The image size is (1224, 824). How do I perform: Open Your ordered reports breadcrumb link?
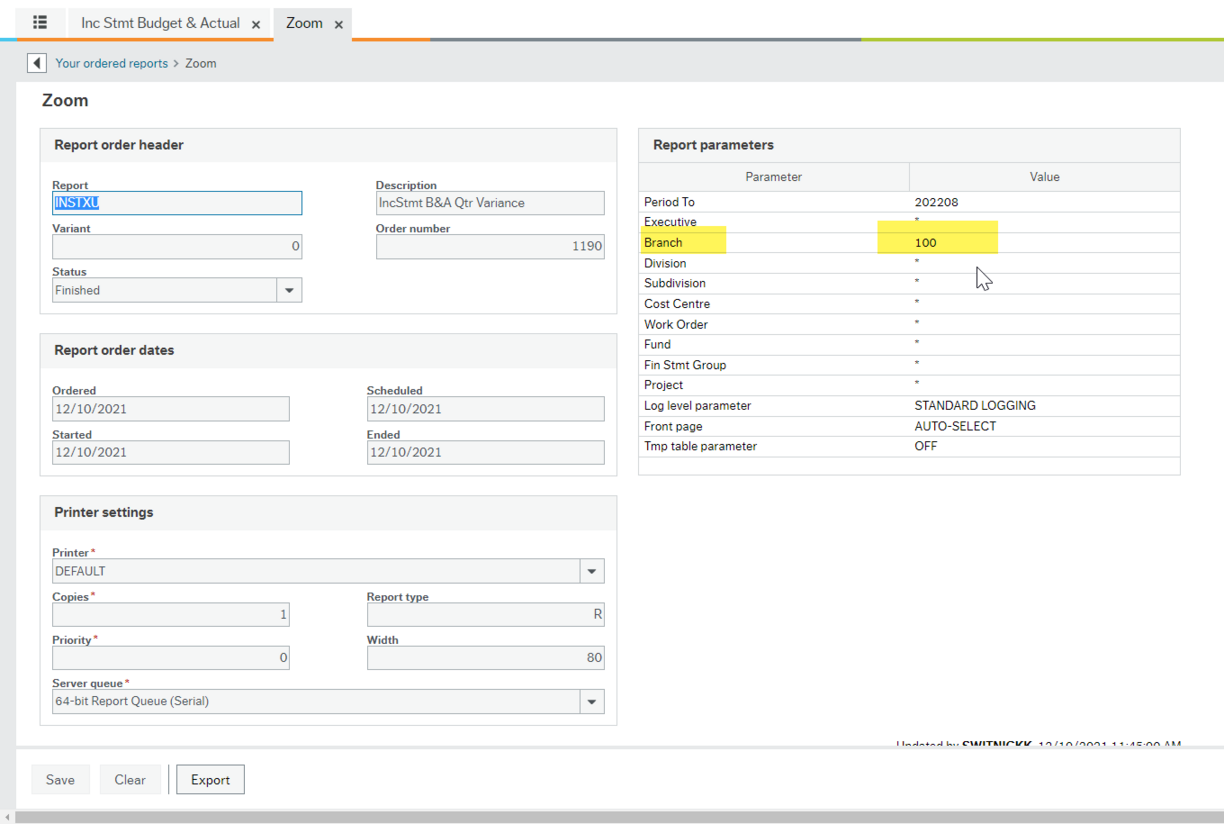(111, 63)
